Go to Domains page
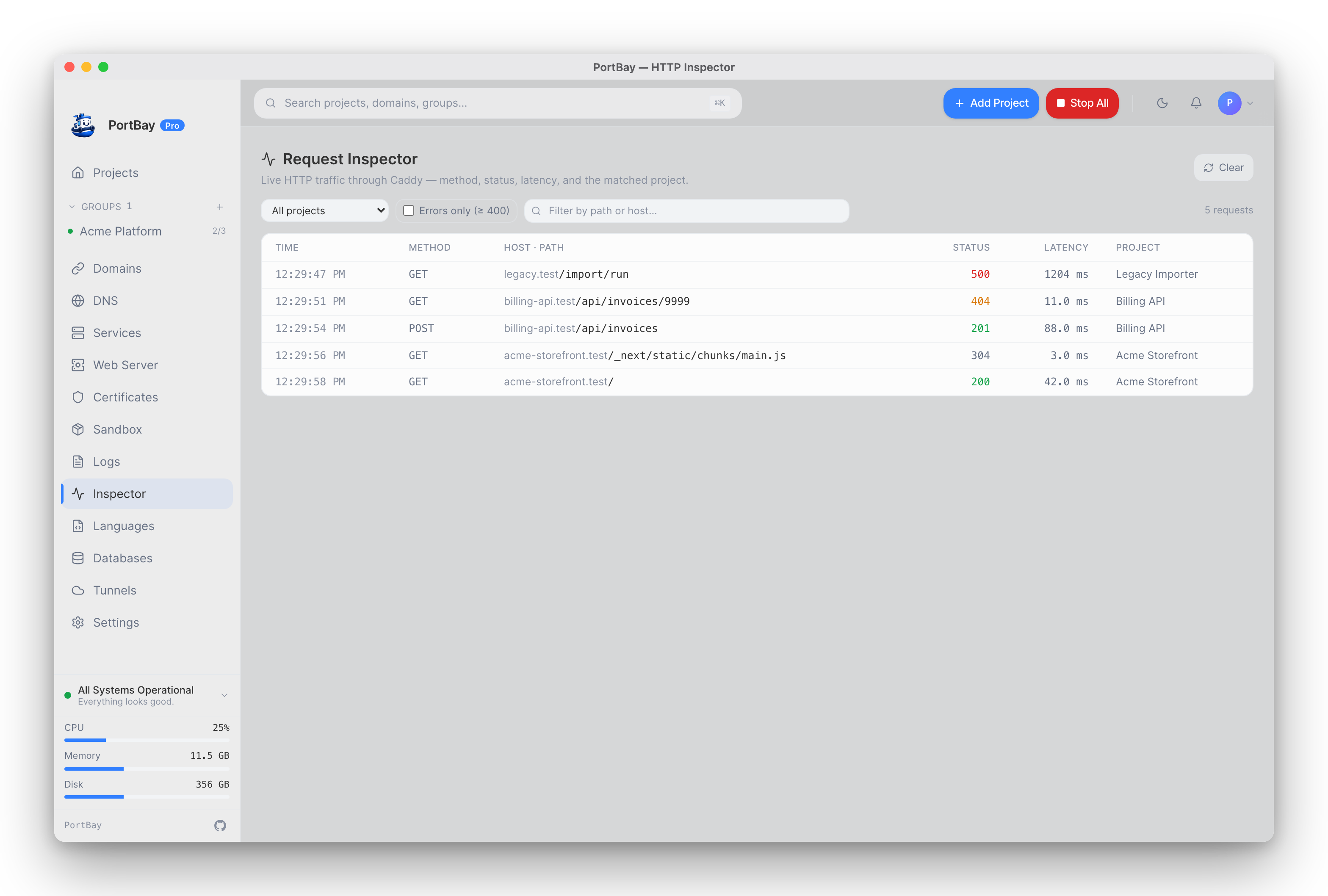This screenshot has height=896, width=1328. [x=147, y=268]
